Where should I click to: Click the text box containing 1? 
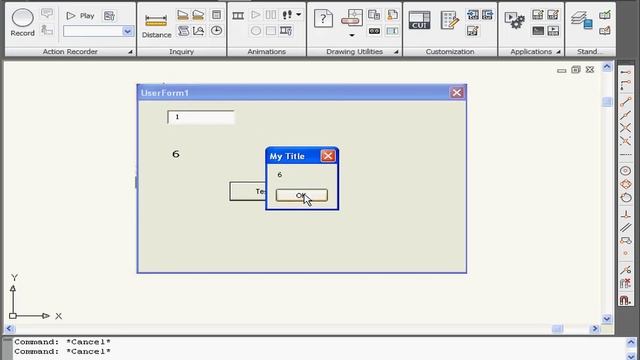coord(201,117)
